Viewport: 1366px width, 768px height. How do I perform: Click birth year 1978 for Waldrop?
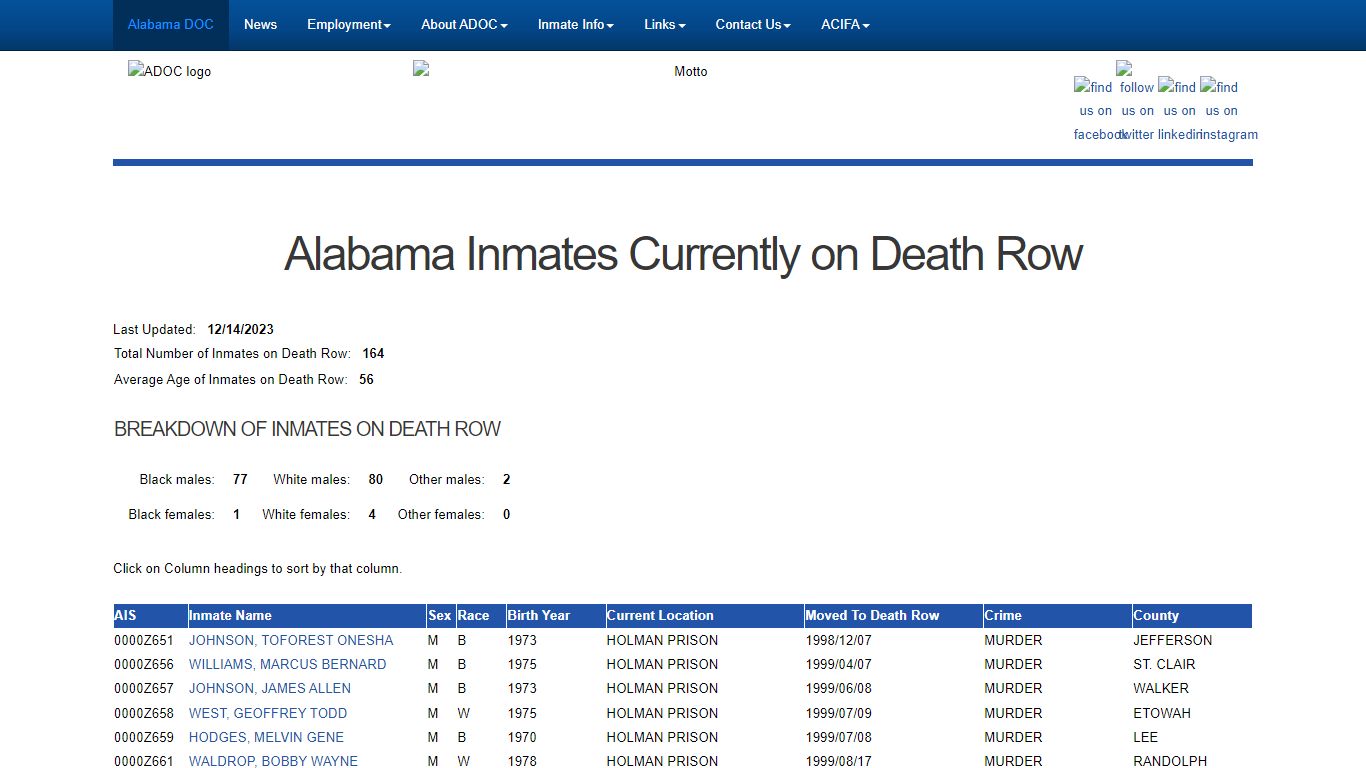pyautogui.click(x=522, y=761)
